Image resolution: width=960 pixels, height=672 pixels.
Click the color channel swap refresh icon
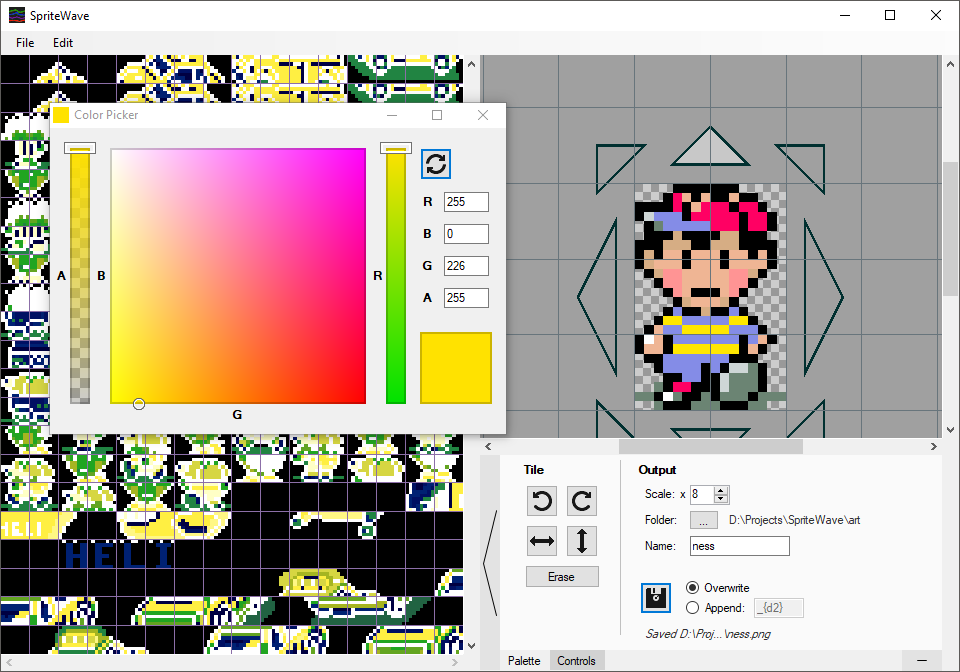pyautogui.click(x=436, y=164)
